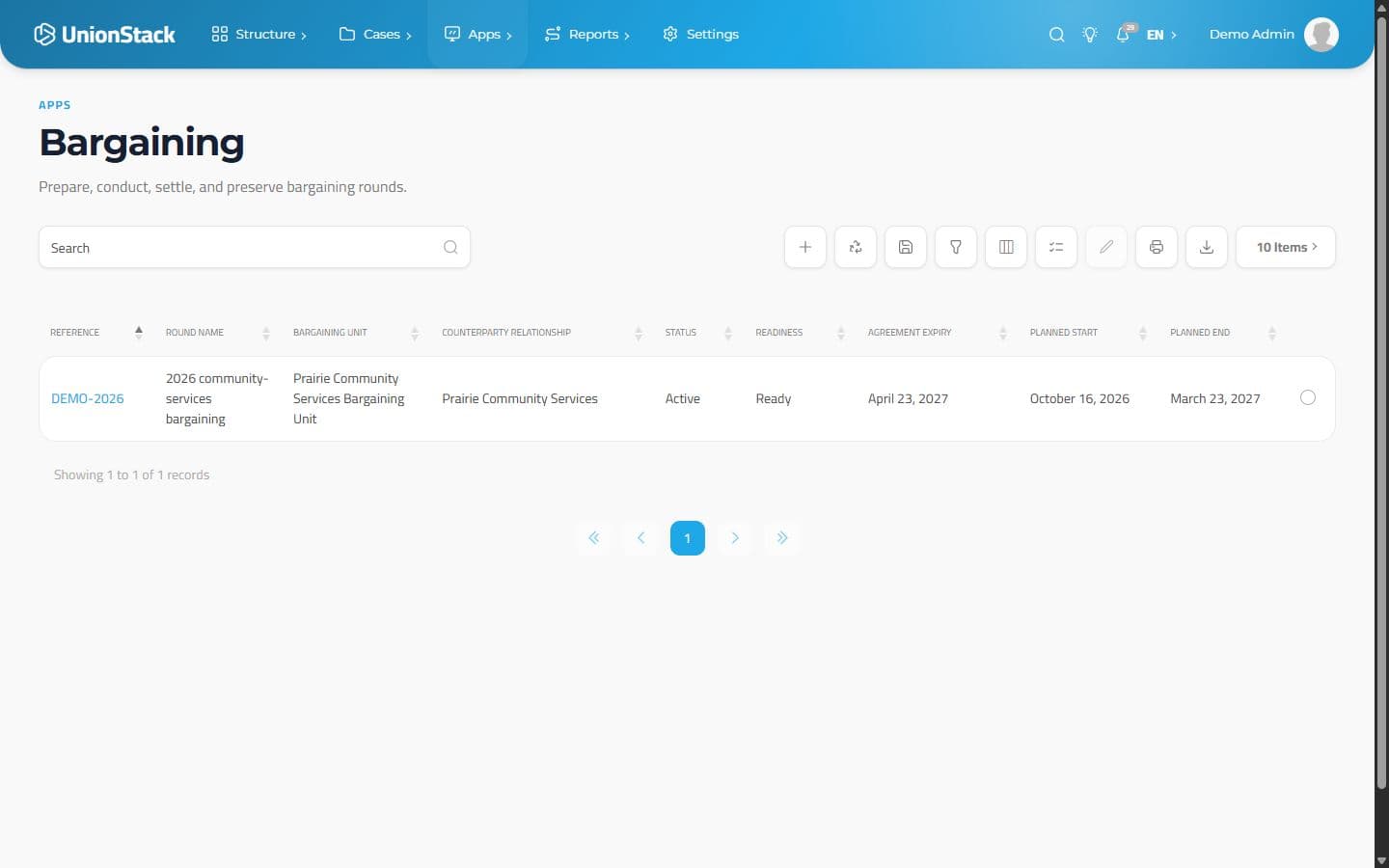
Task: Open the filter funnel icon
Action: [956, 247]
